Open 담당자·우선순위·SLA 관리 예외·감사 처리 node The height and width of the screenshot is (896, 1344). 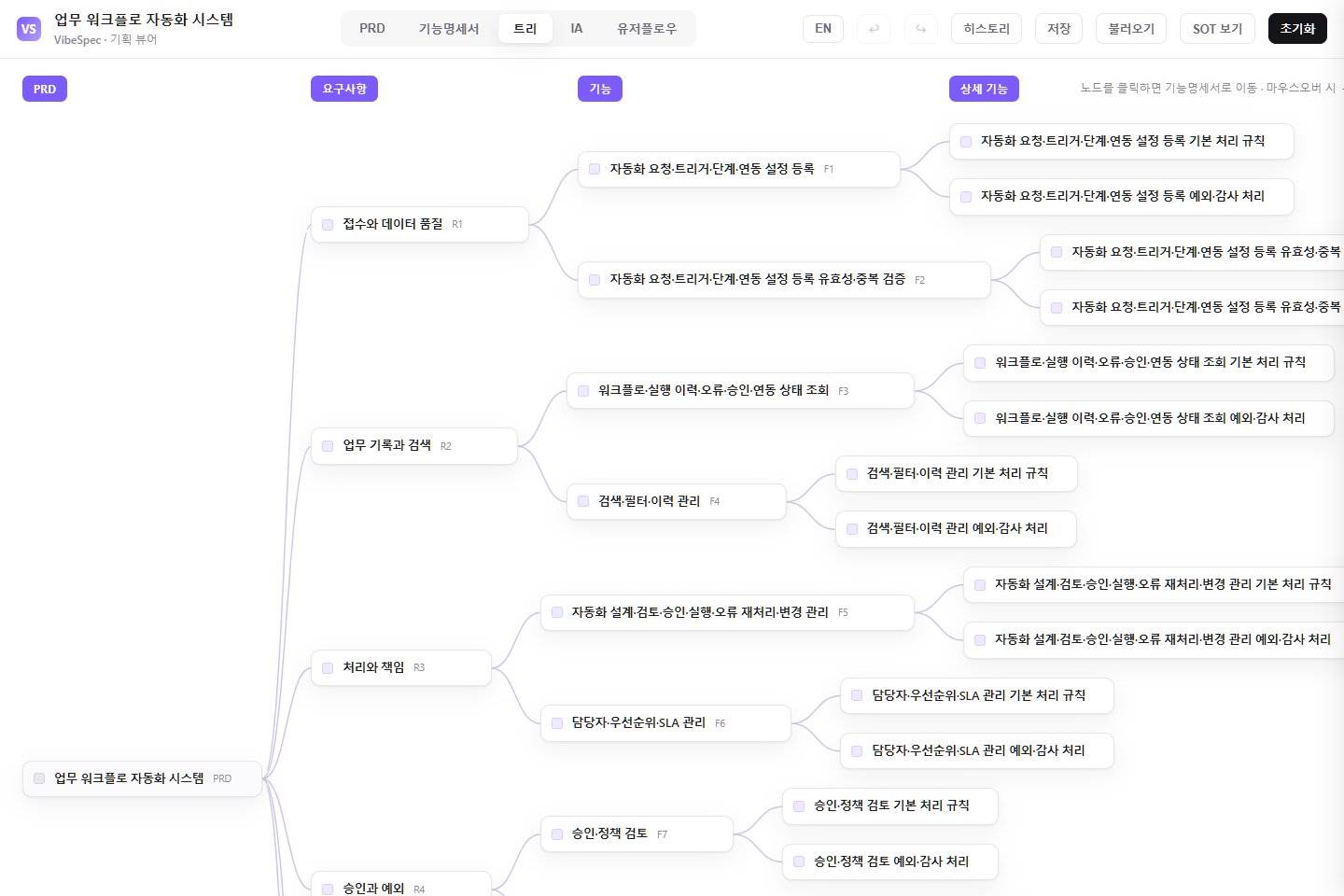click(977, 750)
